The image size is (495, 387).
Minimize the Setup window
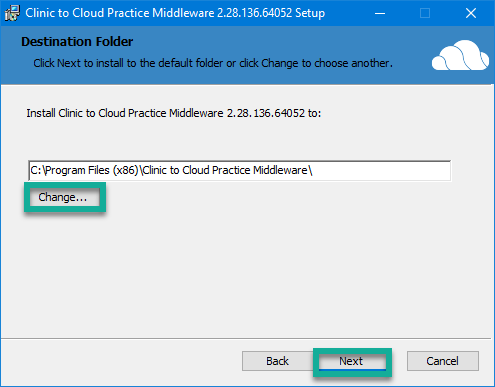point(380,13)
